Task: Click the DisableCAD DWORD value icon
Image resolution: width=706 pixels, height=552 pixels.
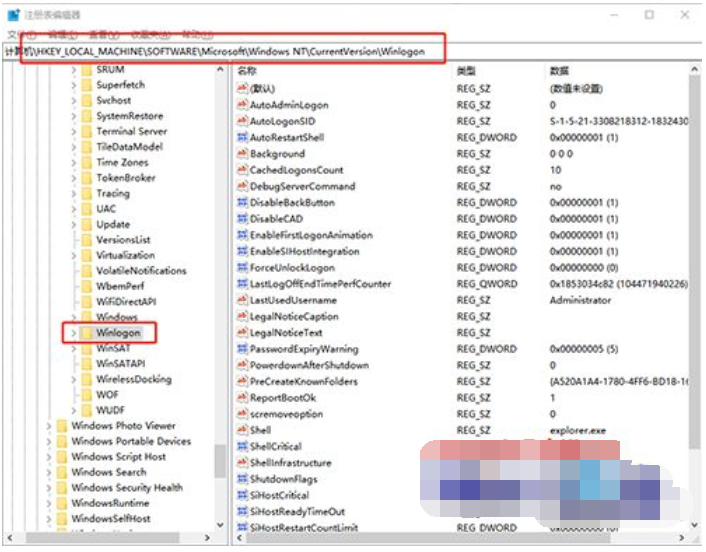Action: click(242, 219)
